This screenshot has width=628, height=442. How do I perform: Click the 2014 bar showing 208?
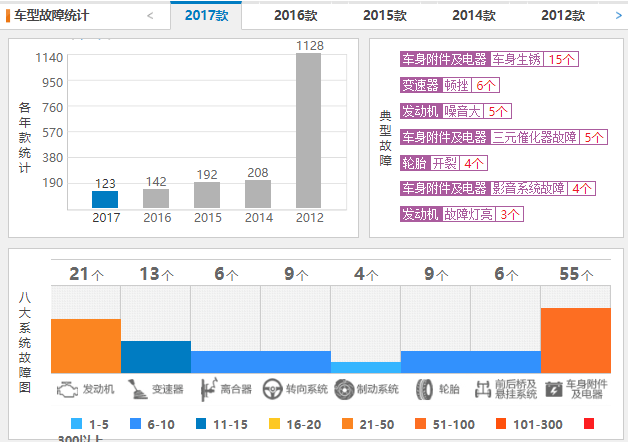tap(258, 194)
